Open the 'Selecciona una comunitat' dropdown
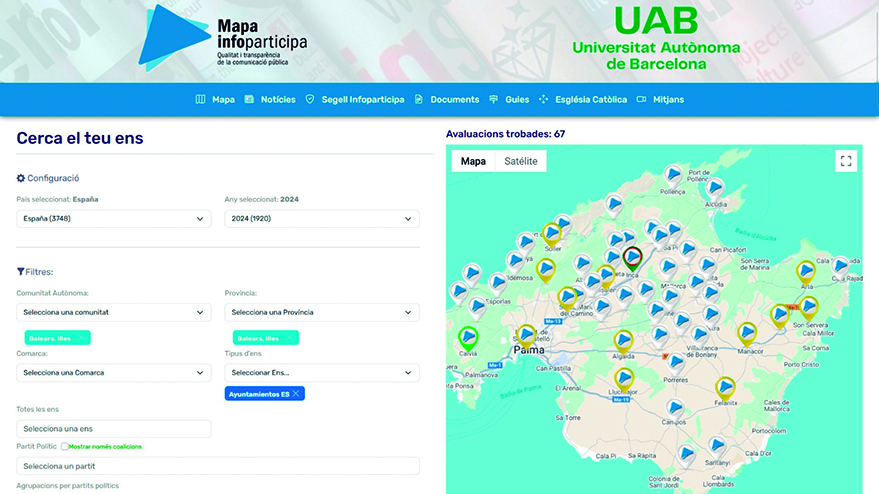Screen dimensions: 879x494 click(114, 313)
